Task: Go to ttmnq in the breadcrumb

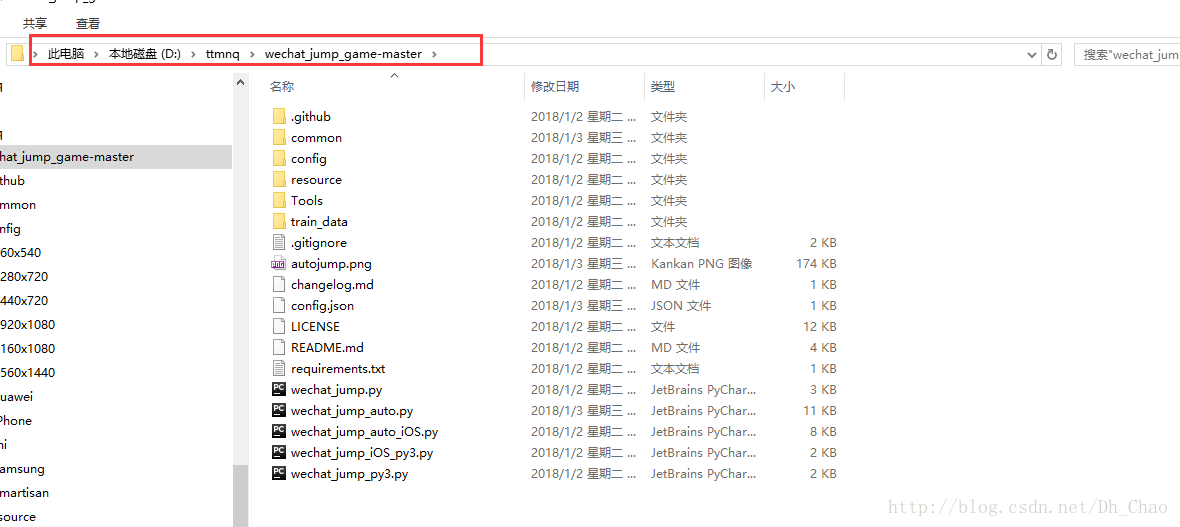Action: pyautogui.click(x=223, y=54)
